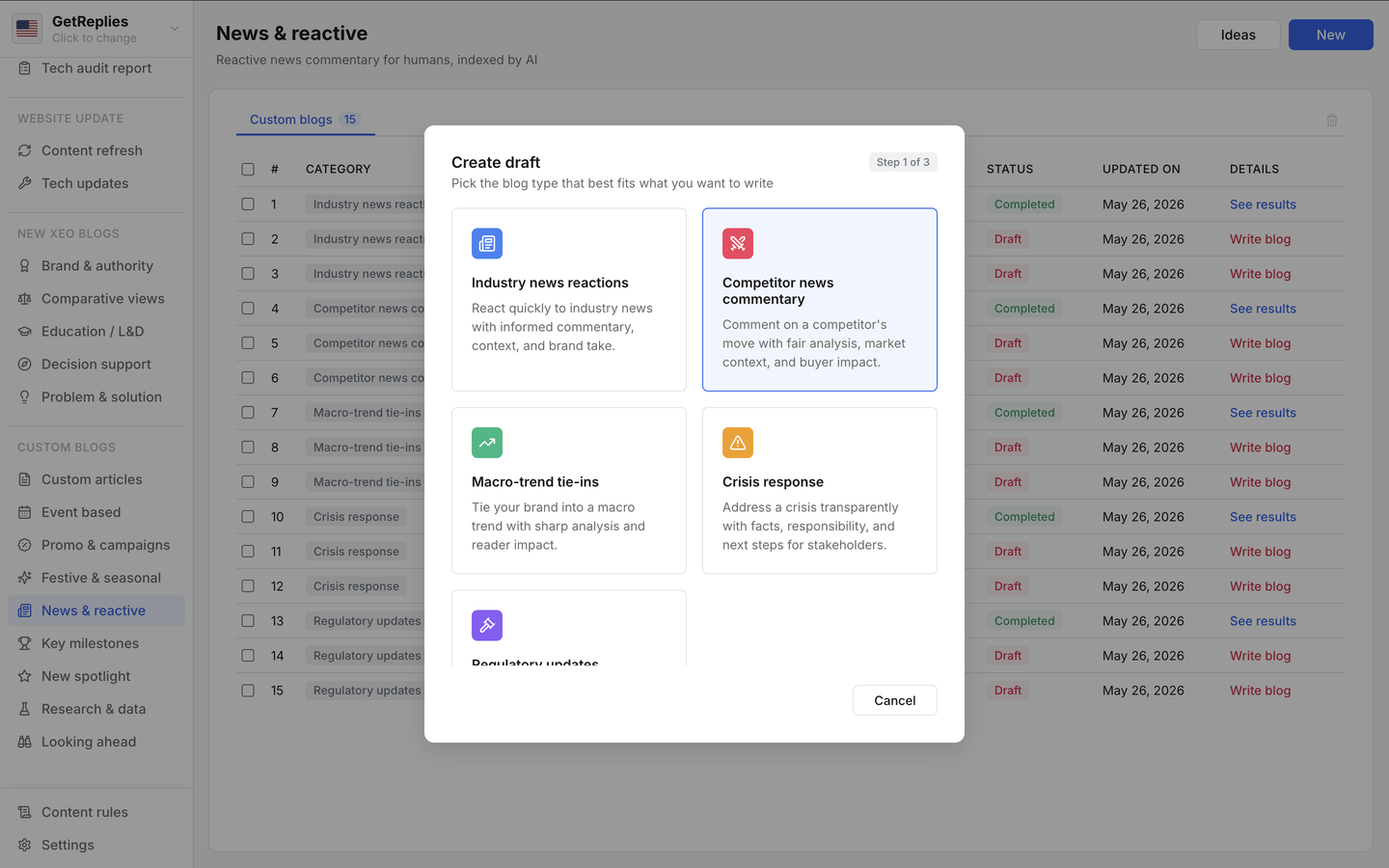This screenshot has height=868, width=1389.
Task: Click the UPDATED ON column header
Action: pyautogui.click(x=1141, y=169)
